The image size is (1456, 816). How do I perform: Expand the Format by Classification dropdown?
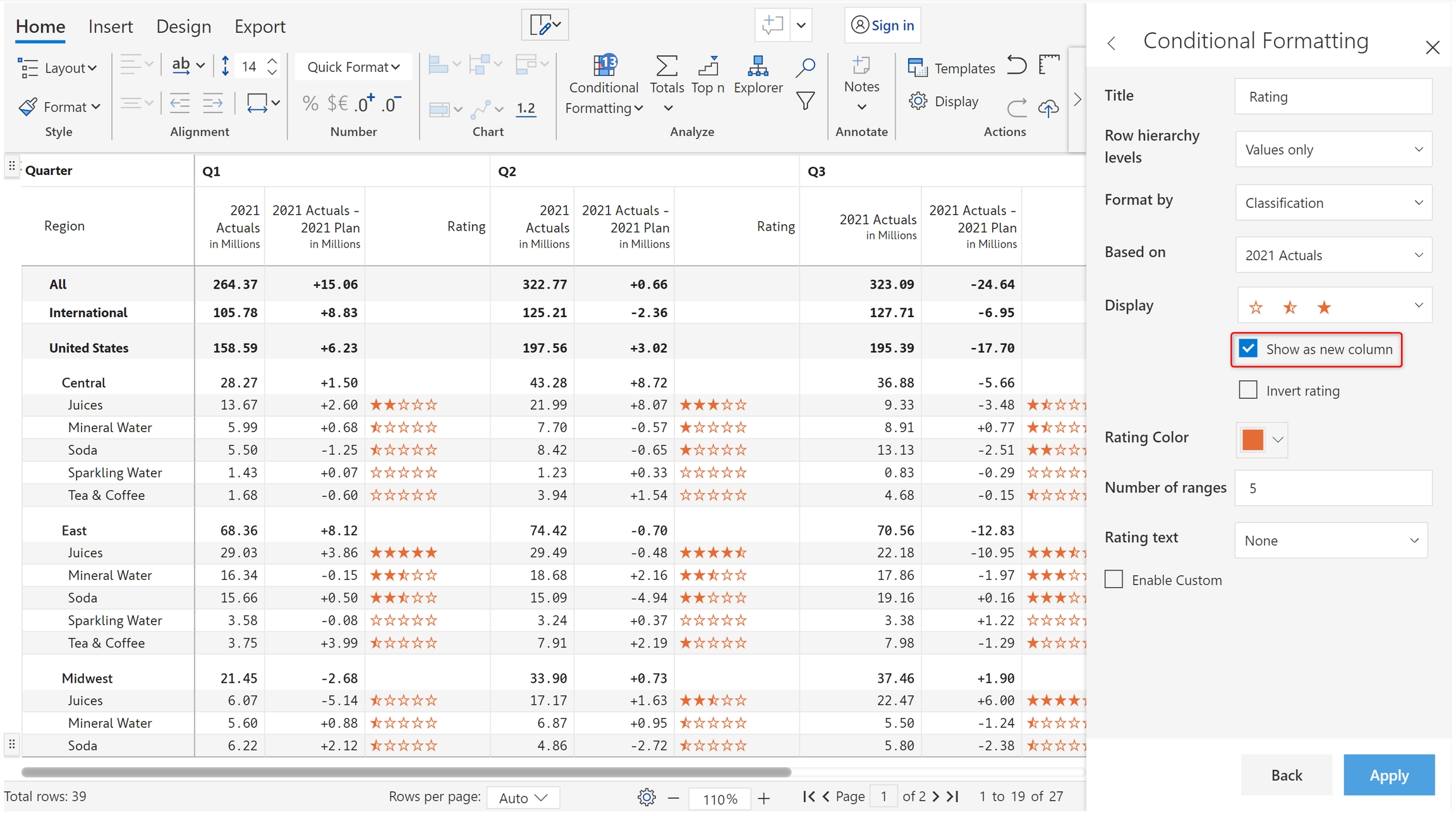[1333, 203]
